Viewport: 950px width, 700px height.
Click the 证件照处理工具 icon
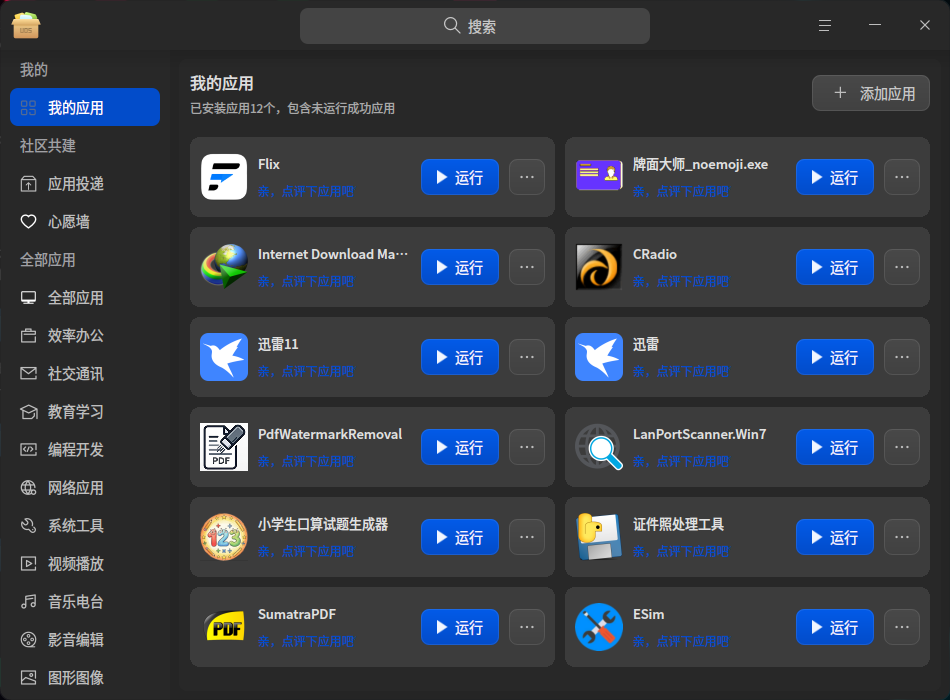coord(599,537)
